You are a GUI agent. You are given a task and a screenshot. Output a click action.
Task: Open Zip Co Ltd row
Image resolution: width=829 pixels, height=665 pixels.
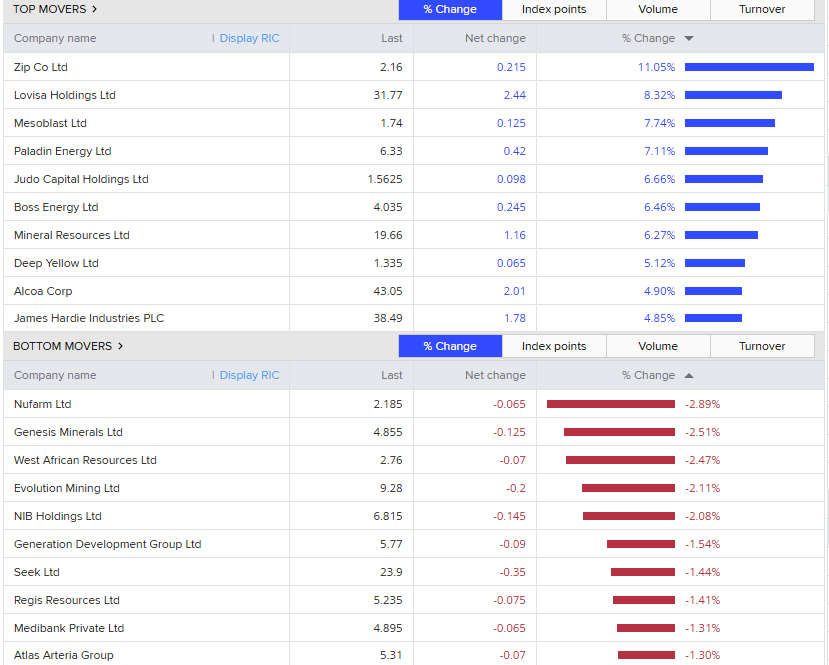coord(413,67)
